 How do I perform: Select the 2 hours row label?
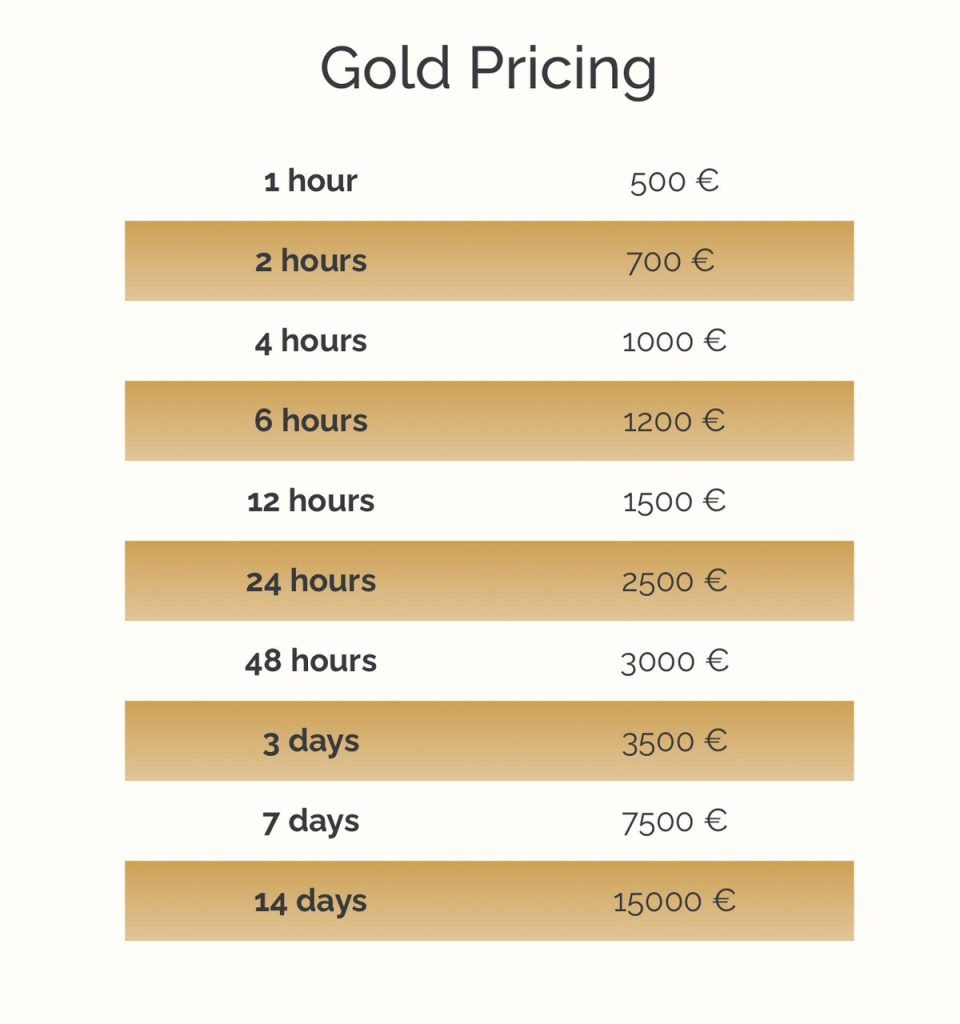click(311, 261)
